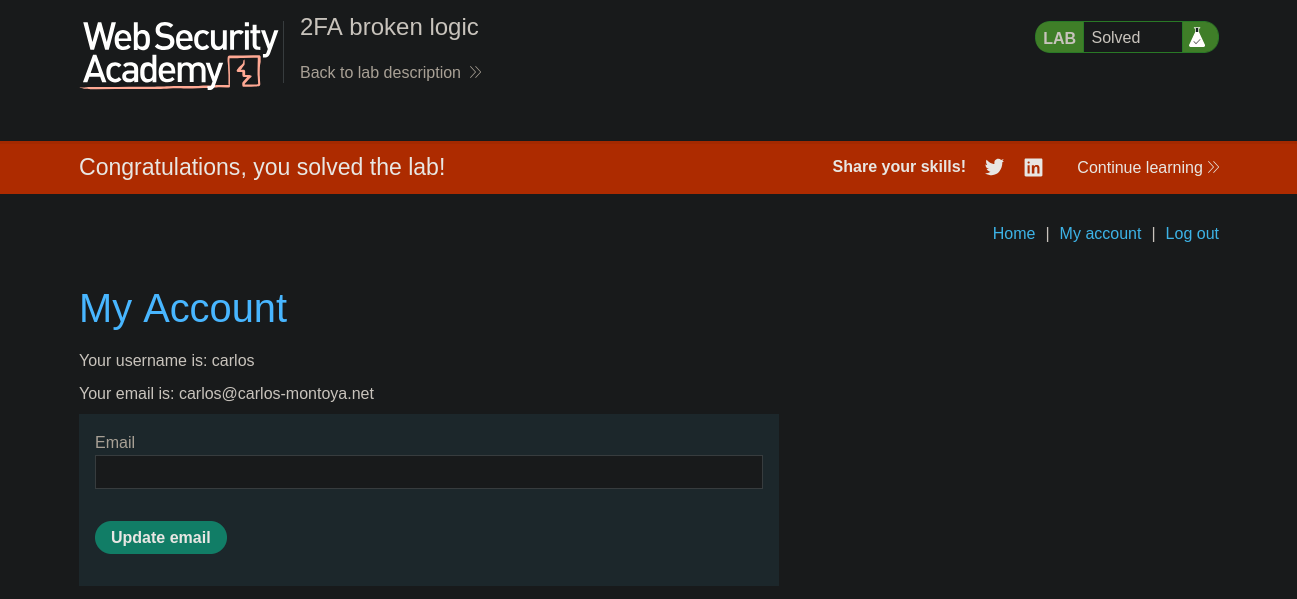Screen dimensions: 1297x599
Task: Follow the Continue learning link
Action: point(1139,167)
